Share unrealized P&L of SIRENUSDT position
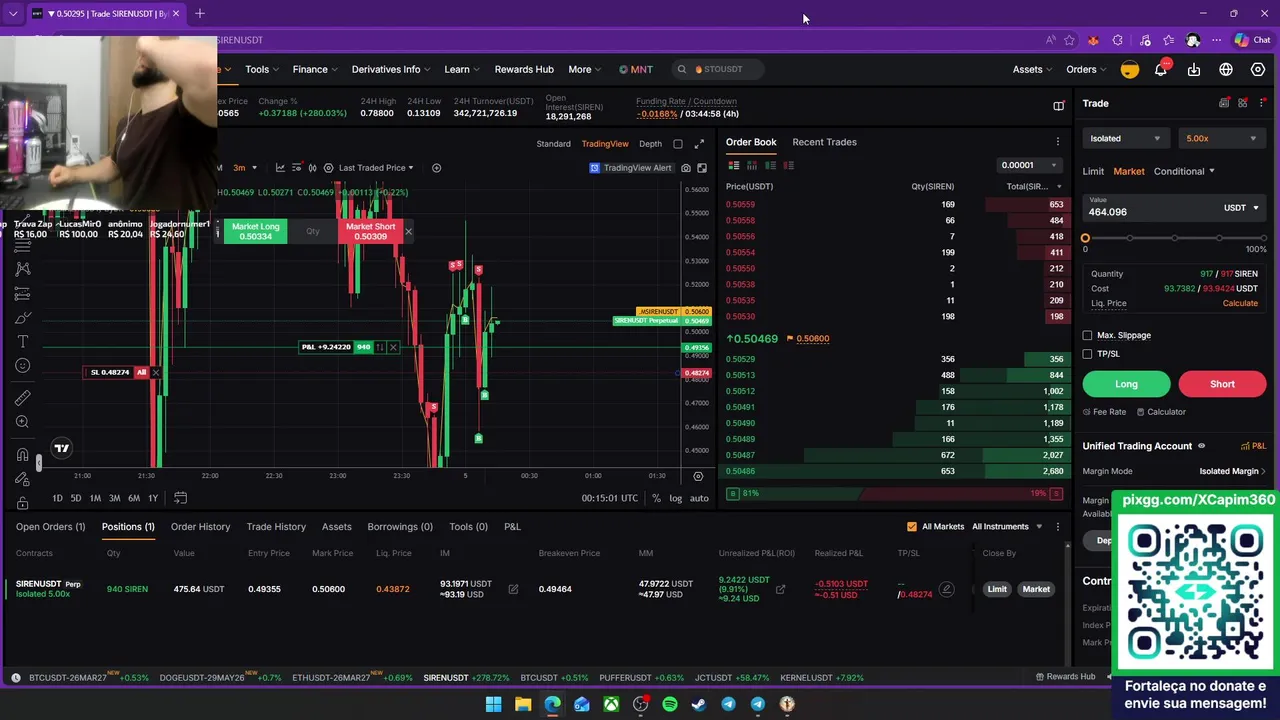1280x720 pixels. coord(780,589)
